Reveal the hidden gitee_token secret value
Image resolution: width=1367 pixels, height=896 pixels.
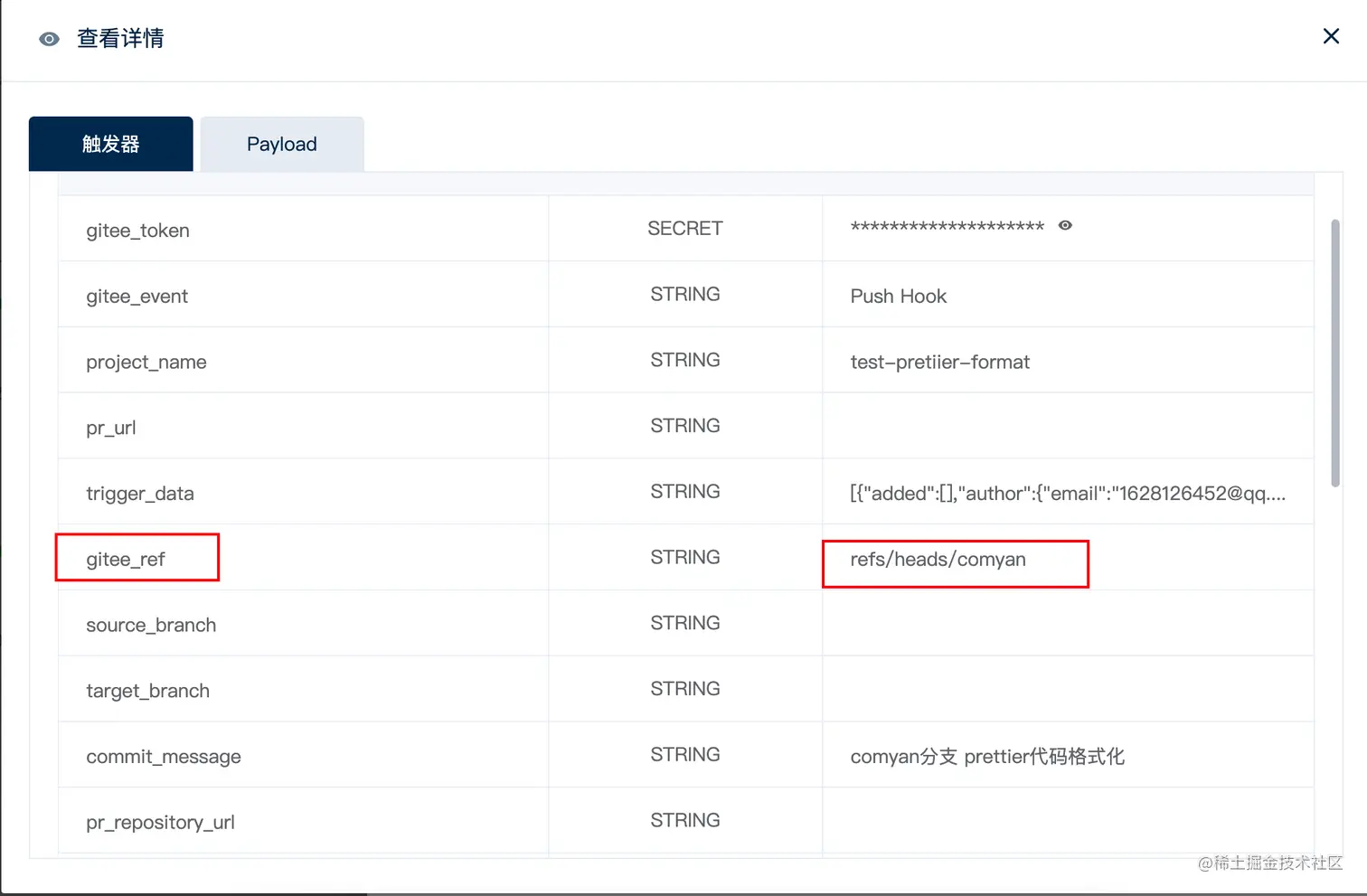point(1065,225)
